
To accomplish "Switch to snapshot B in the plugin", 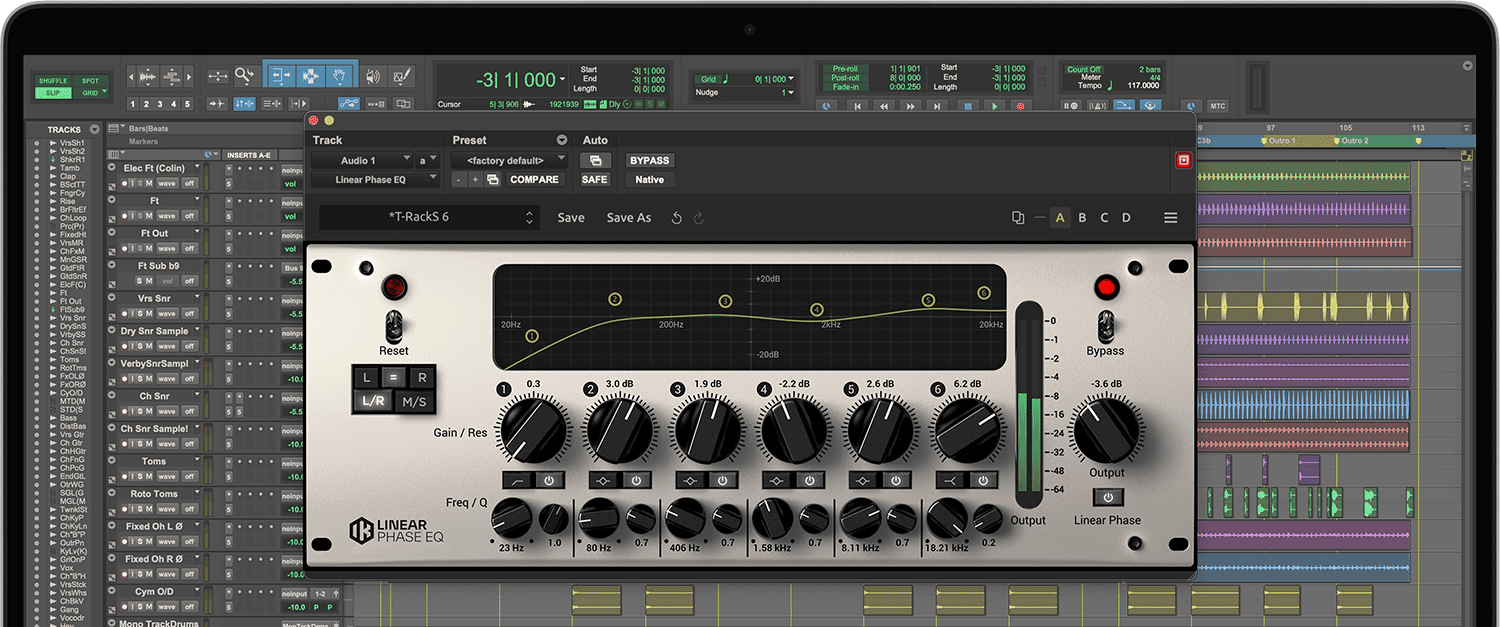I will coord(1082,217).
